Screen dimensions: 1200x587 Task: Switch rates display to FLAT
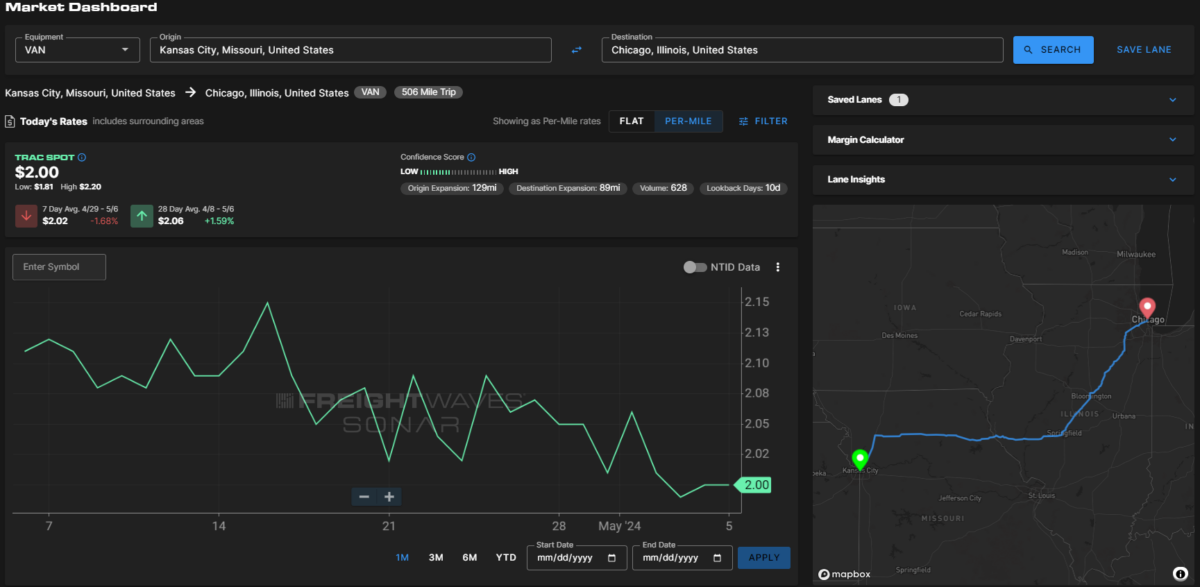coord(631,121)
